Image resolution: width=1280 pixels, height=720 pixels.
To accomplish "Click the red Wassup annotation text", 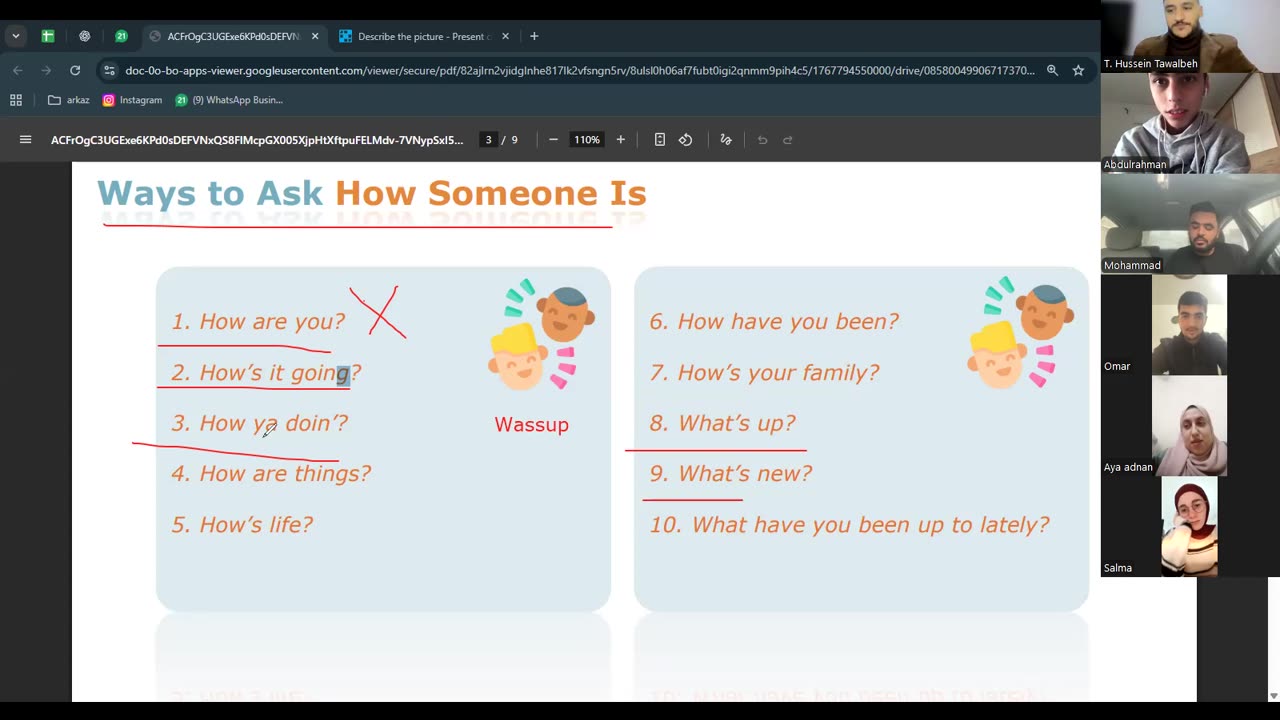I will 531,424.
